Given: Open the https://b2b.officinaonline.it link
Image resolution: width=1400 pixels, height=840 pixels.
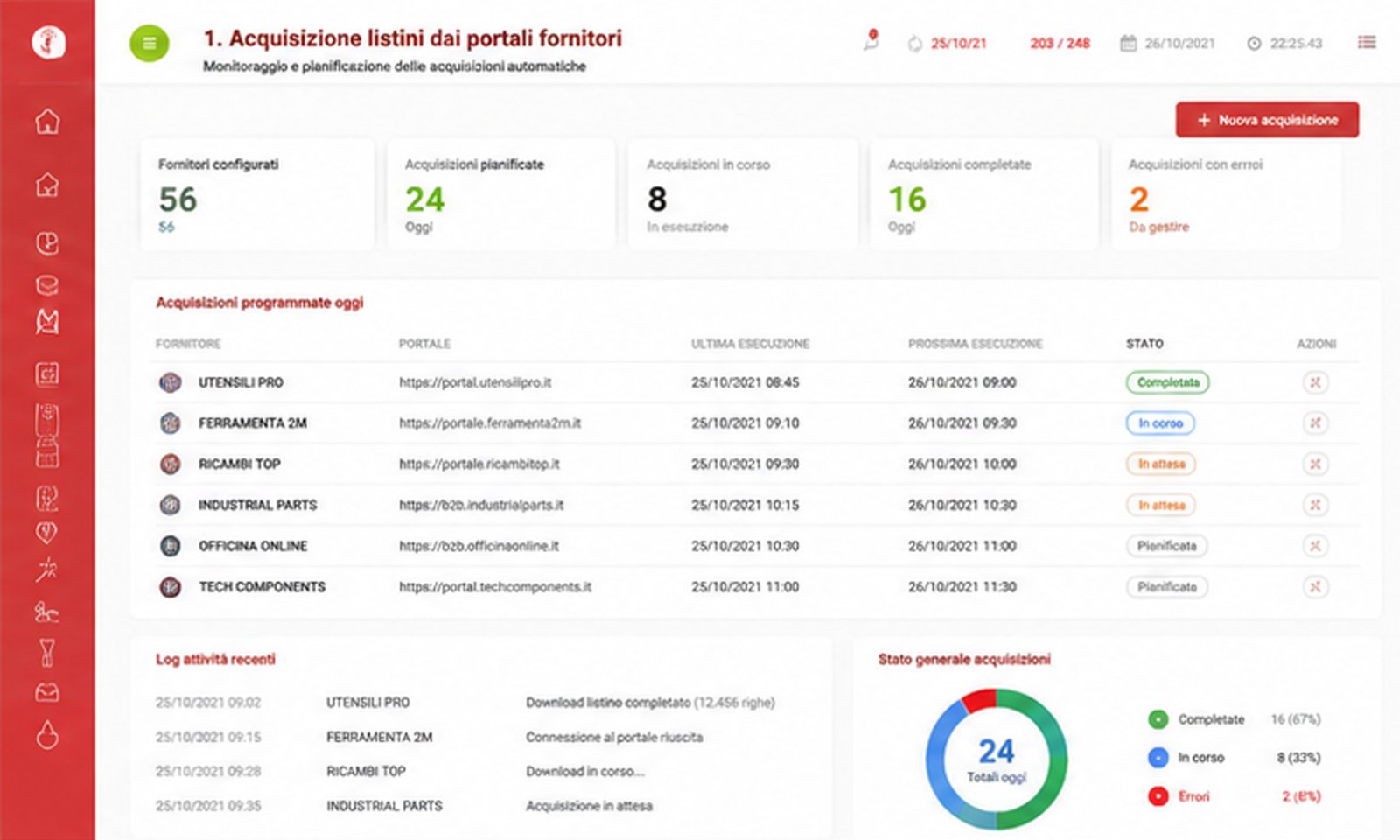Looking at the screenshot, I should (x=479, y=546).
